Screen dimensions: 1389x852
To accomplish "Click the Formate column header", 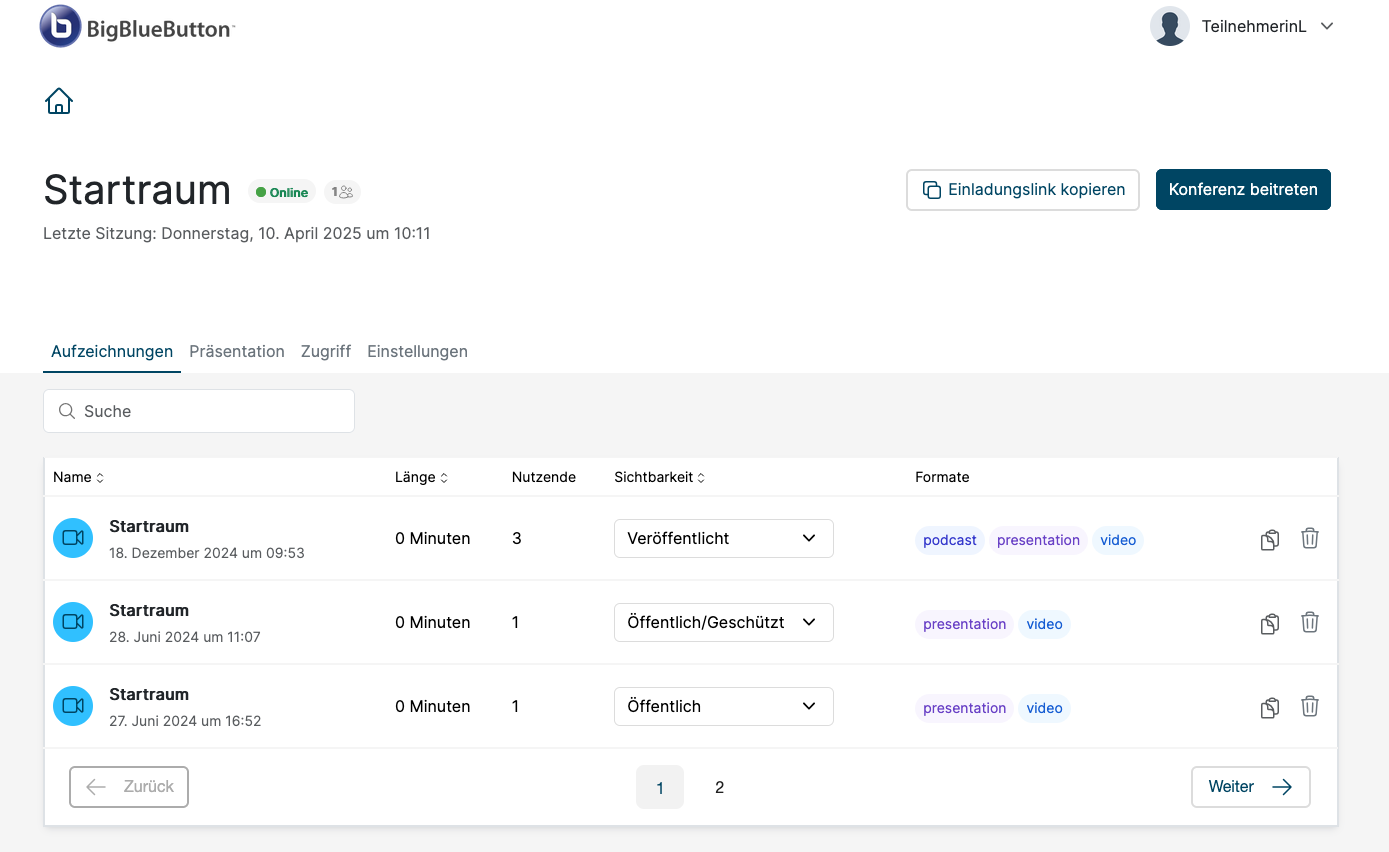I will click(942, 477).
